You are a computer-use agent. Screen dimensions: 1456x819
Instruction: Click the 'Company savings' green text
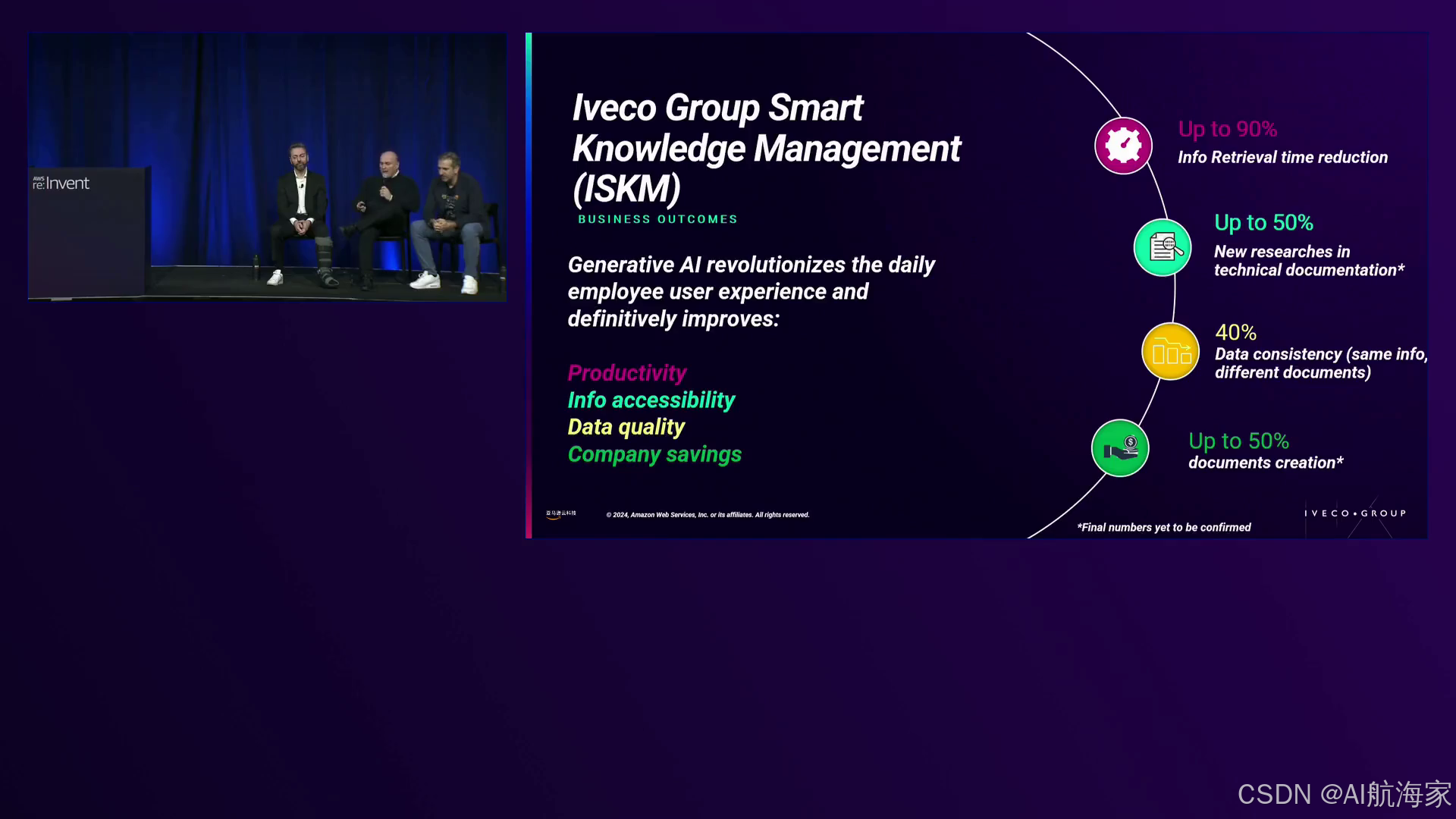[x=654, y=454]
